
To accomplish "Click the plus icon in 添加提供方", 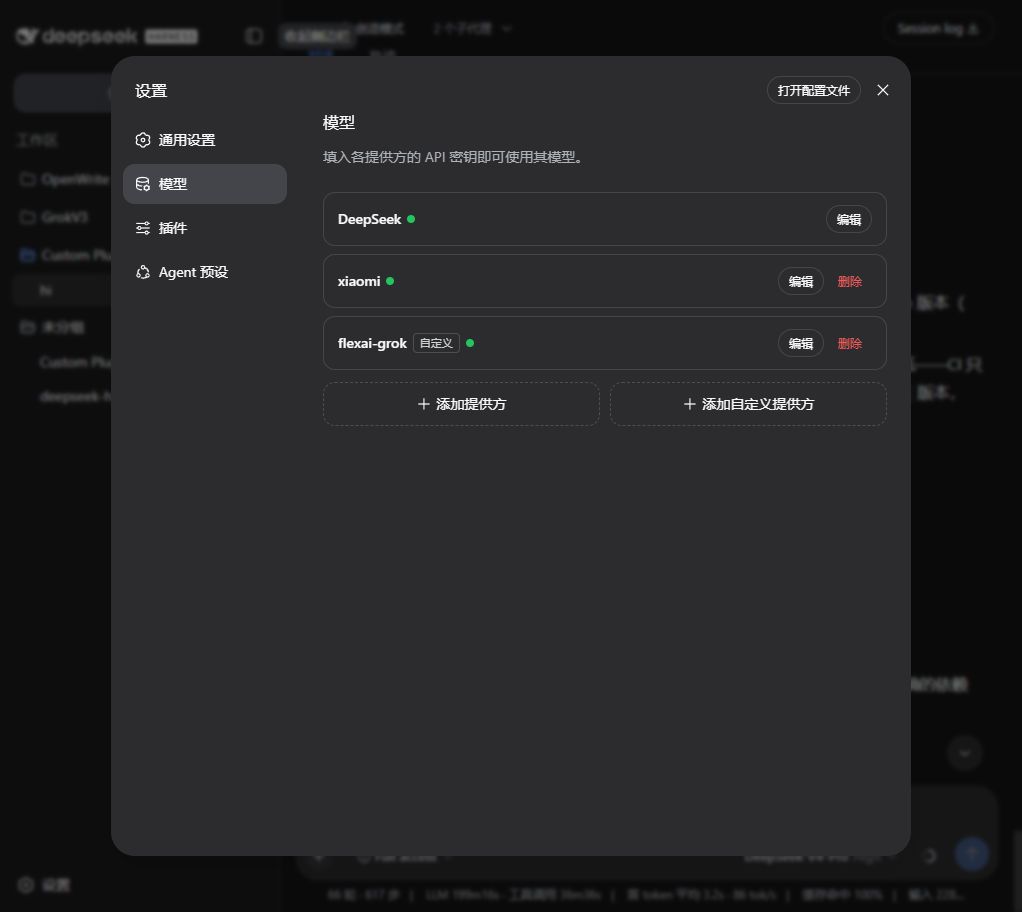I will tap(423, 404).
